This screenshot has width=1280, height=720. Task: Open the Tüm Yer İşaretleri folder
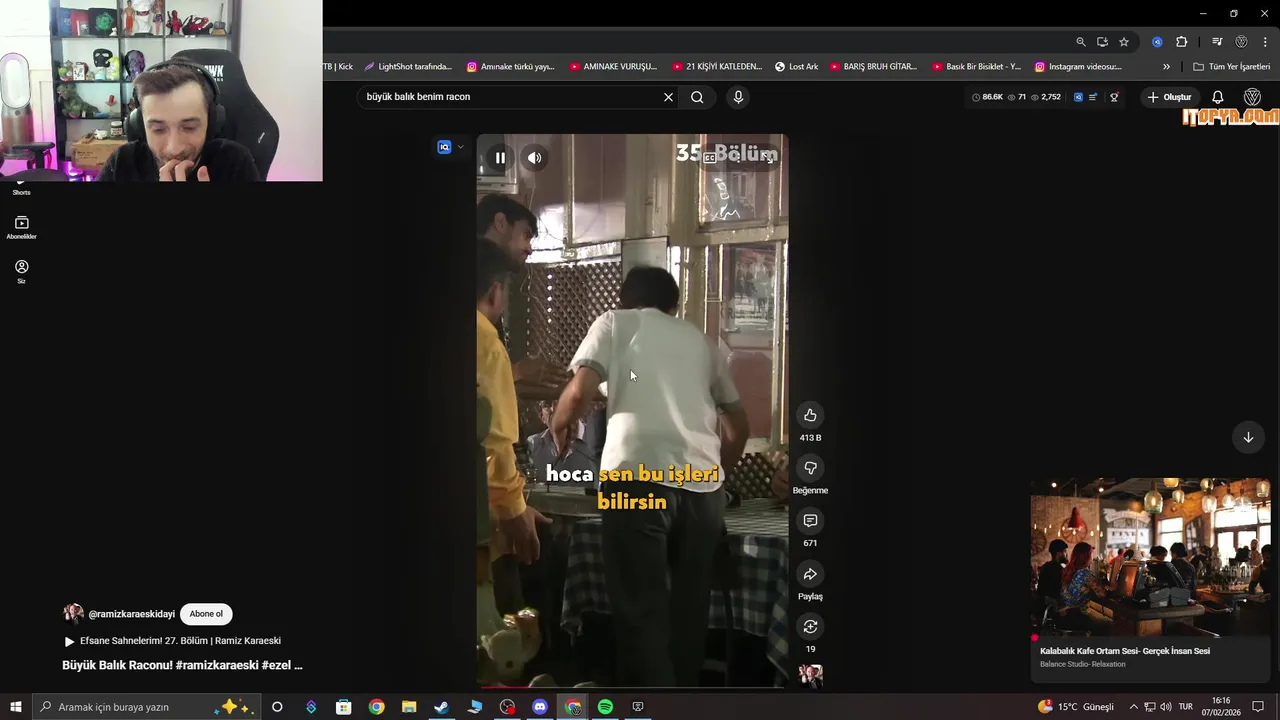(1231, 67)
